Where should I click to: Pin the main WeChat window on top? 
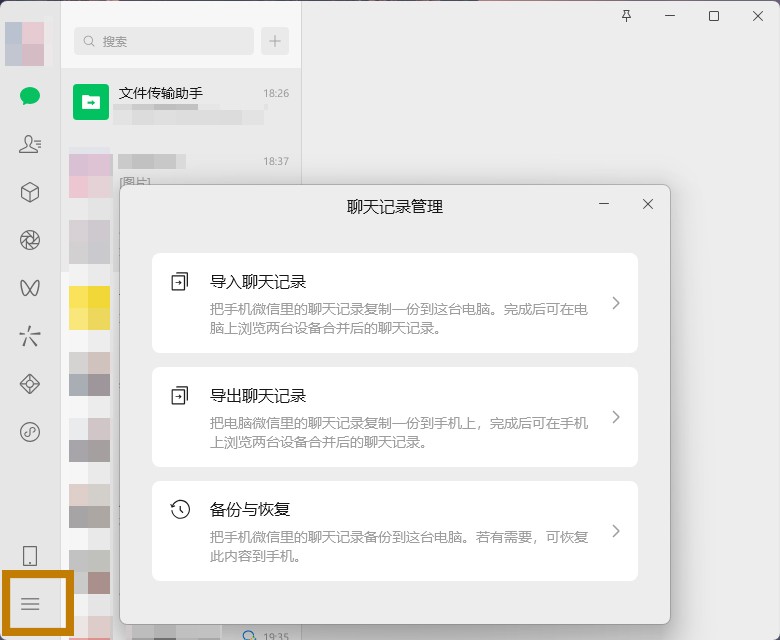(x=627, y=16)
